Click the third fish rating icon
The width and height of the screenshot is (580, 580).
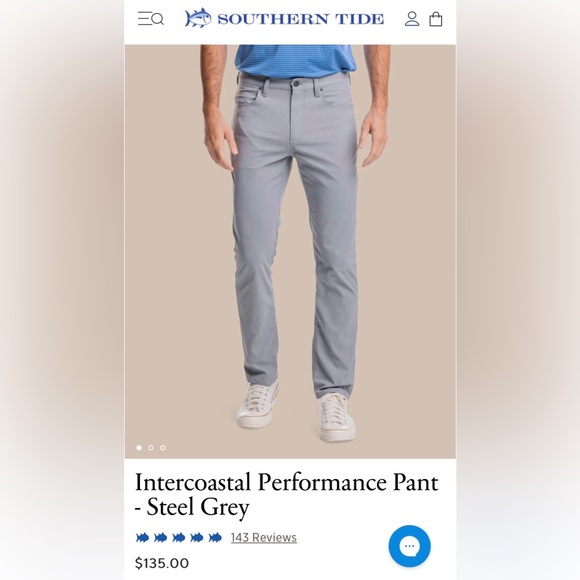[x=179, y=537]
